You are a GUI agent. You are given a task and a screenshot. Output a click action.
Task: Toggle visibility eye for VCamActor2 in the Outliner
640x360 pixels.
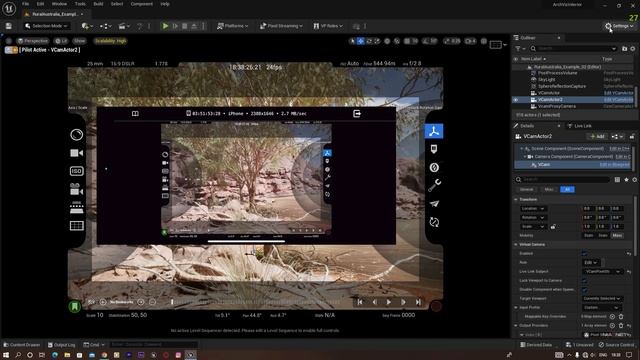pyautogui.click(x=516, y=100)
